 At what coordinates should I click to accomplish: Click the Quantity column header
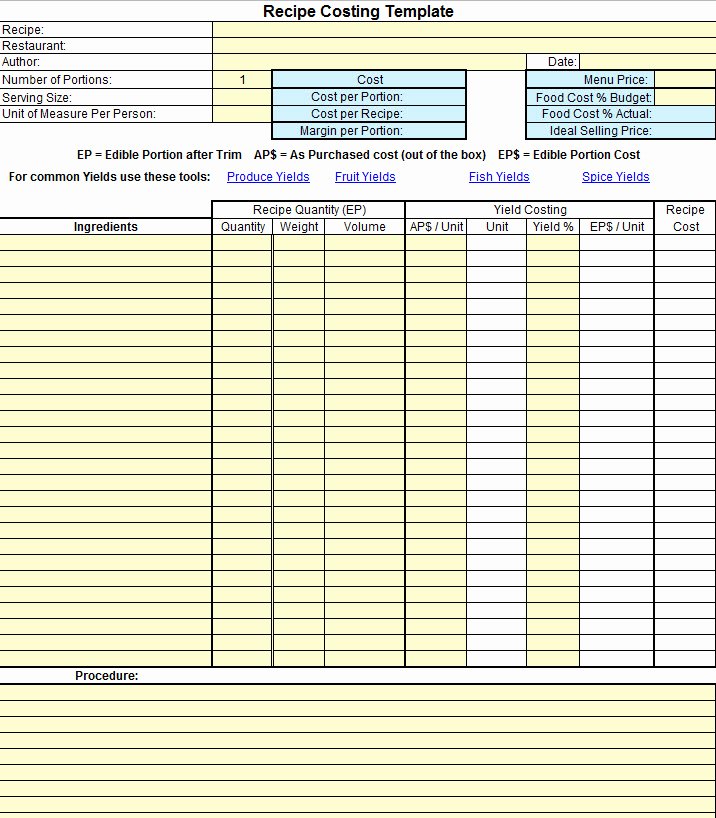243,227
